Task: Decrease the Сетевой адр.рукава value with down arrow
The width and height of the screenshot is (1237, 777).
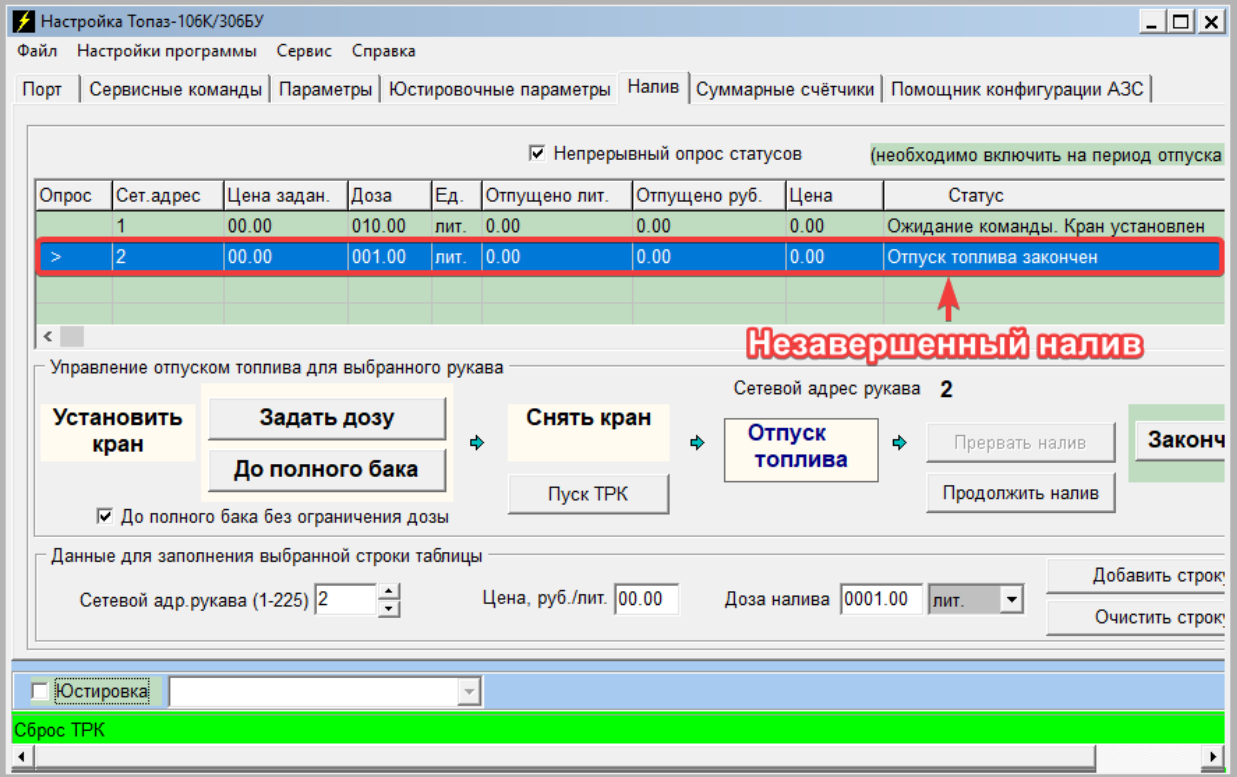Action: tap(390, 608)
